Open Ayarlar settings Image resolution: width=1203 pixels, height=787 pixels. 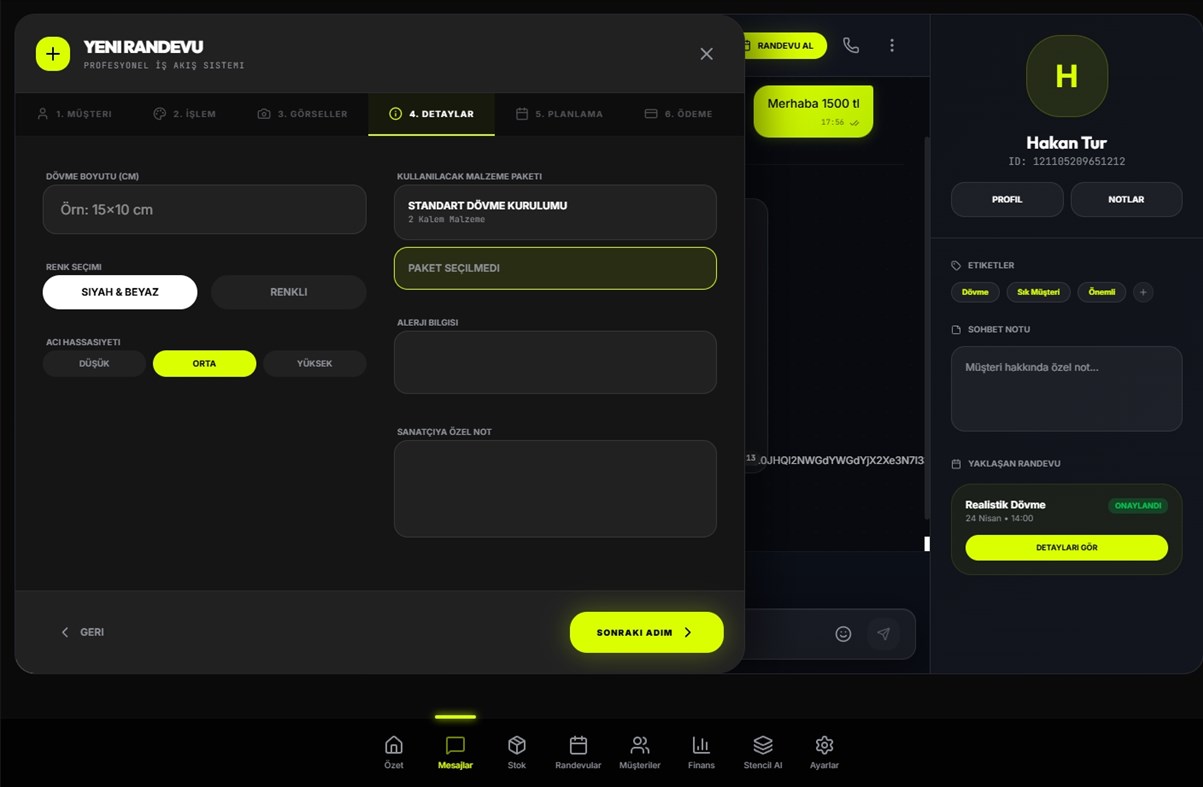click(x=824, y=752)
